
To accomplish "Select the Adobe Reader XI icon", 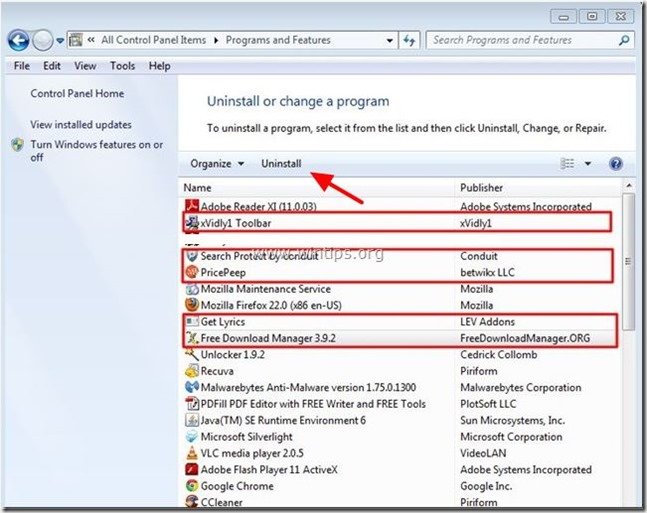I will pyautogui.click(x=192, y=206).
